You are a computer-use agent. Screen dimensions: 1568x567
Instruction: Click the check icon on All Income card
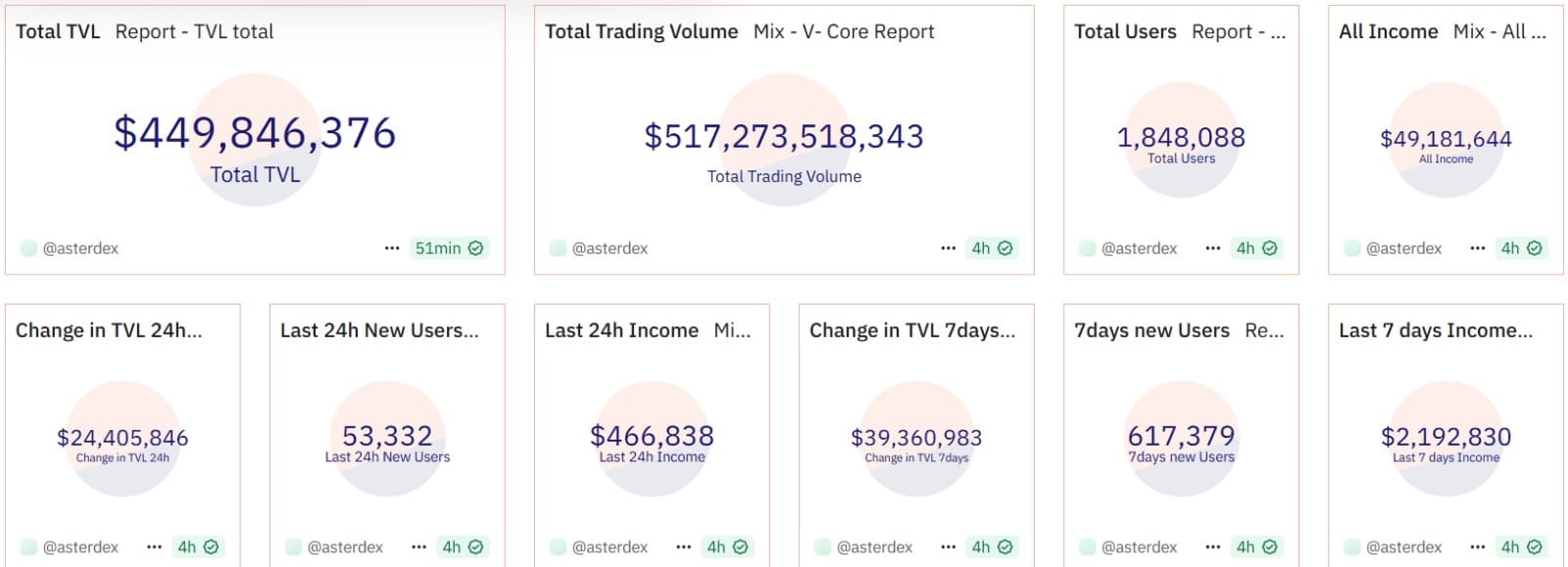click(1535, 249)
